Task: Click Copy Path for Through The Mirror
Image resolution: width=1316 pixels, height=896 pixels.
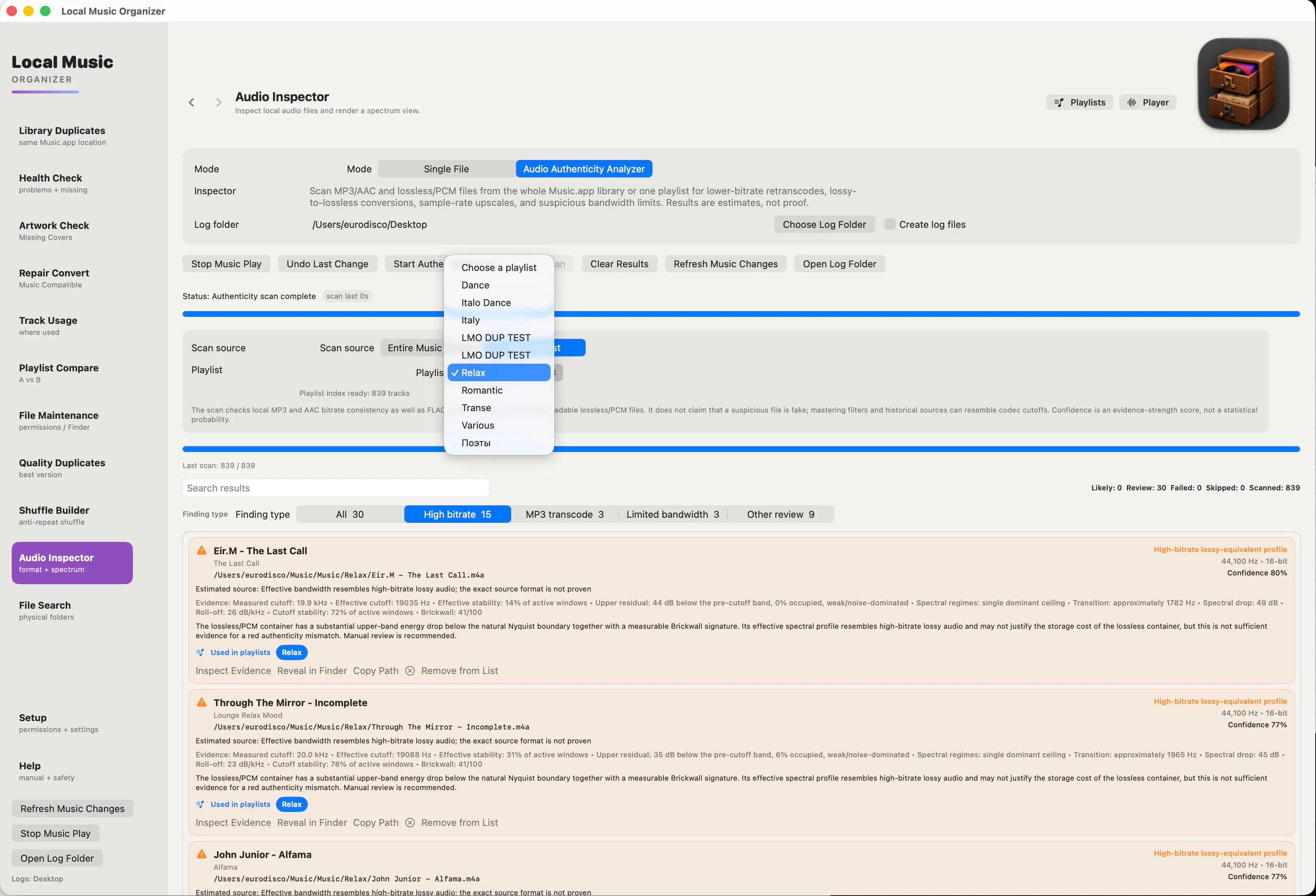Action: click(x=375, y=822)
